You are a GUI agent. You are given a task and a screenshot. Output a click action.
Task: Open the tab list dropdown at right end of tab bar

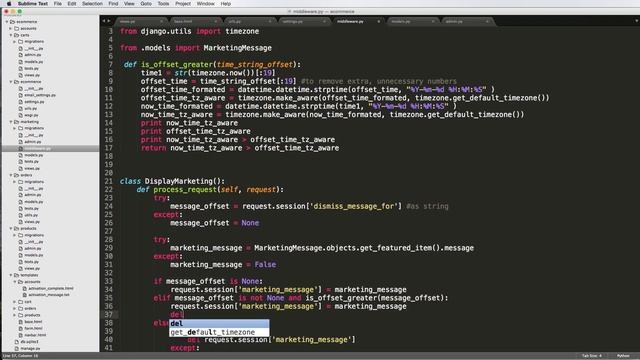(636, 21)
